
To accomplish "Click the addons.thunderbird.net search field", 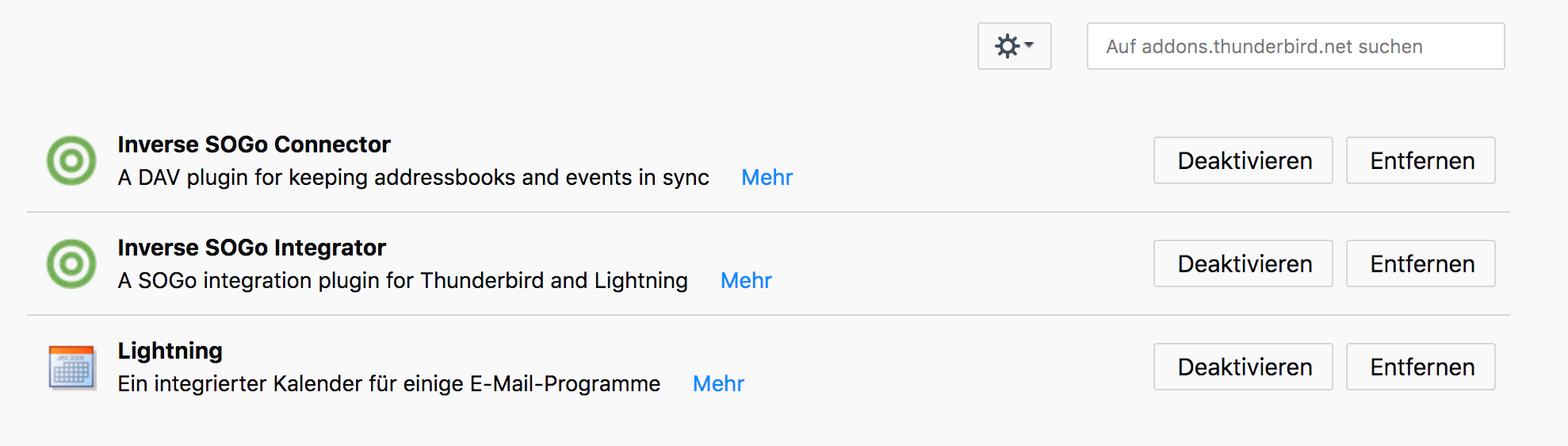I will pos(1295,46).
